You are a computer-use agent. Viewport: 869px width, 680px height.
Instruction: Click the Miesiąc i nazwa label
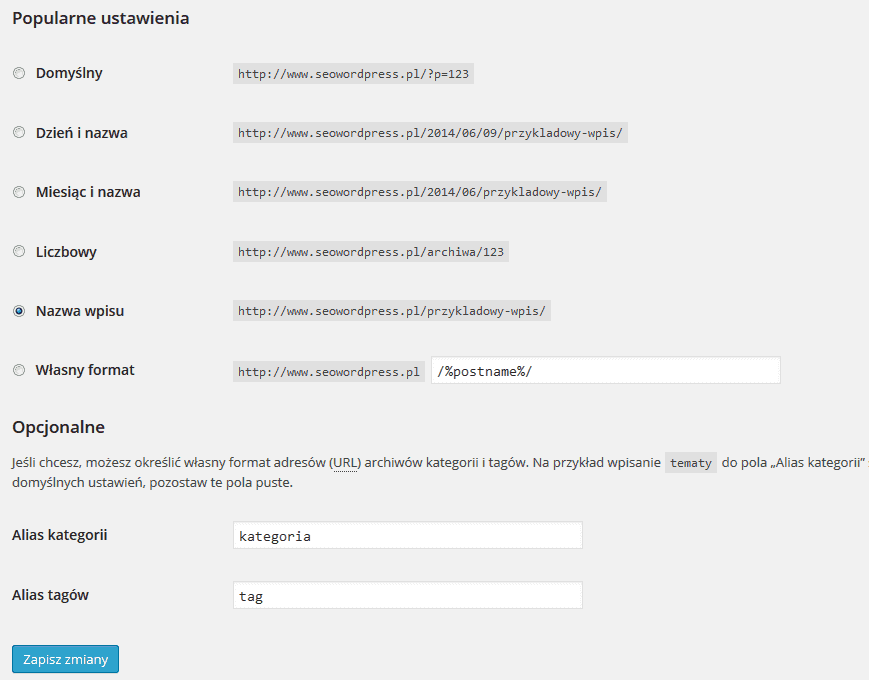pyautogui.click(x=88, y=192)
